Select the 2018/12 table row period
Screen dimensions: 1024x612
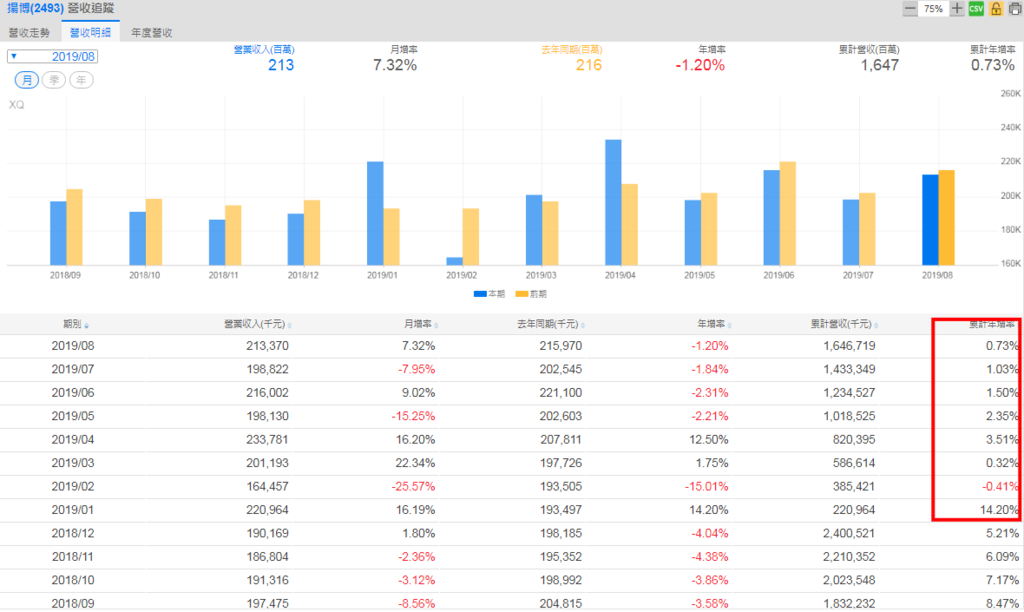[72, 534]
